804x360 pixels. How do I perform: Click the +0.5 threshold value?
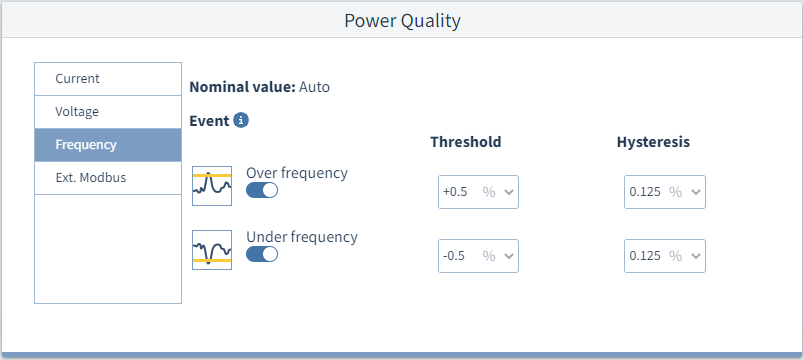(455, 192)
